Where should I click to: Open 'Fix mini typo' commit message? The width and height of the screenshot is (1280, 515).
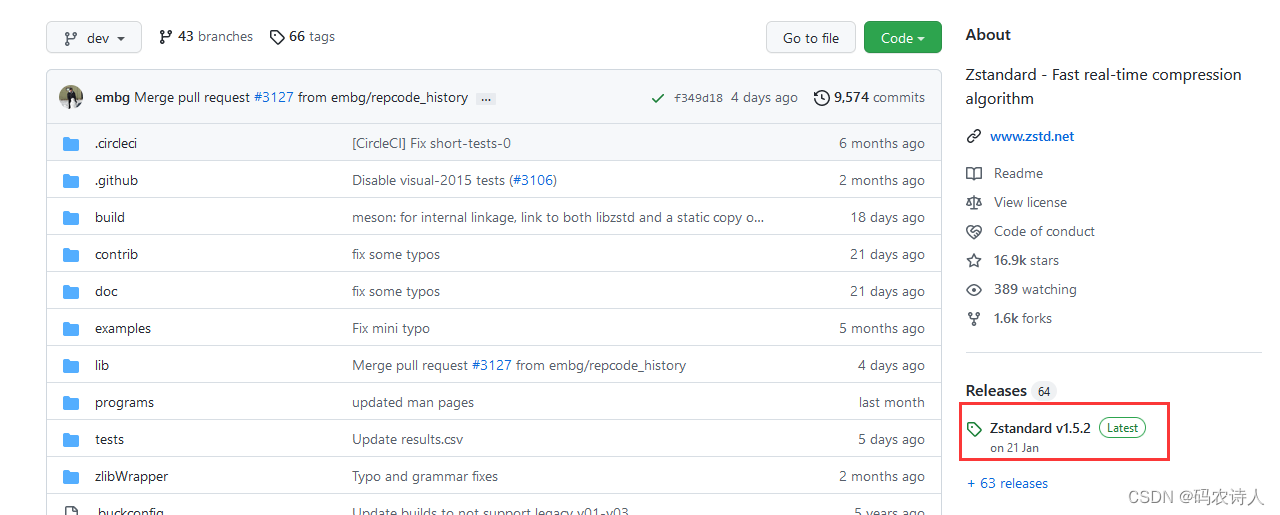click(x=391, y=328)
